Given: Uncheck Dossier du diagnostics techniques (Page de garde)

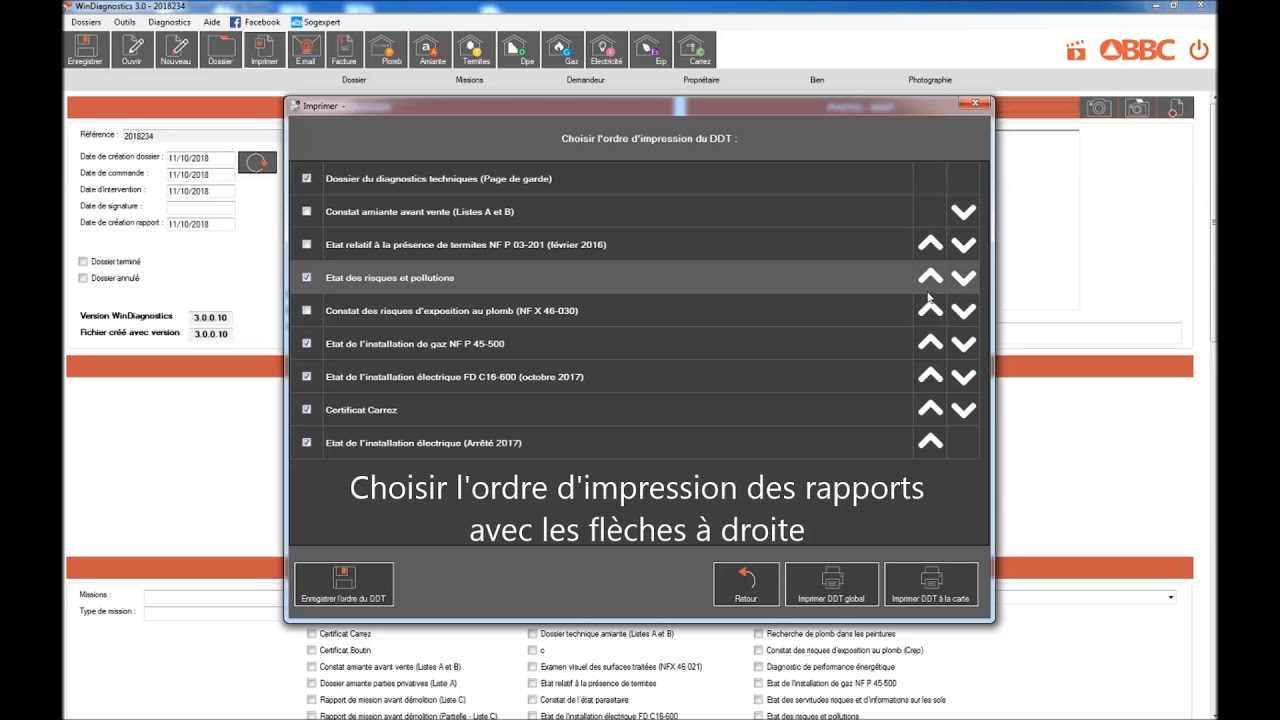Looking at the screenshot, I should [x=307, y=178].
